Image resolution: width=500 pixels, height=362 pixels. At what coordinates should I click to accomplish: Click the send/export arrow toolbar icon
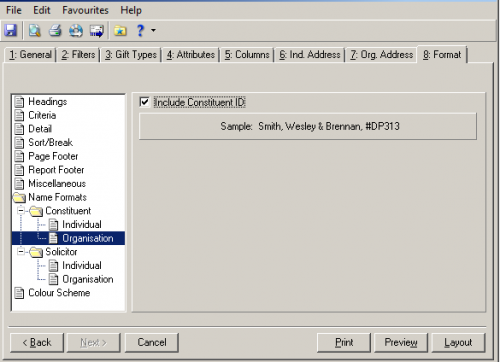coord(97,31)
